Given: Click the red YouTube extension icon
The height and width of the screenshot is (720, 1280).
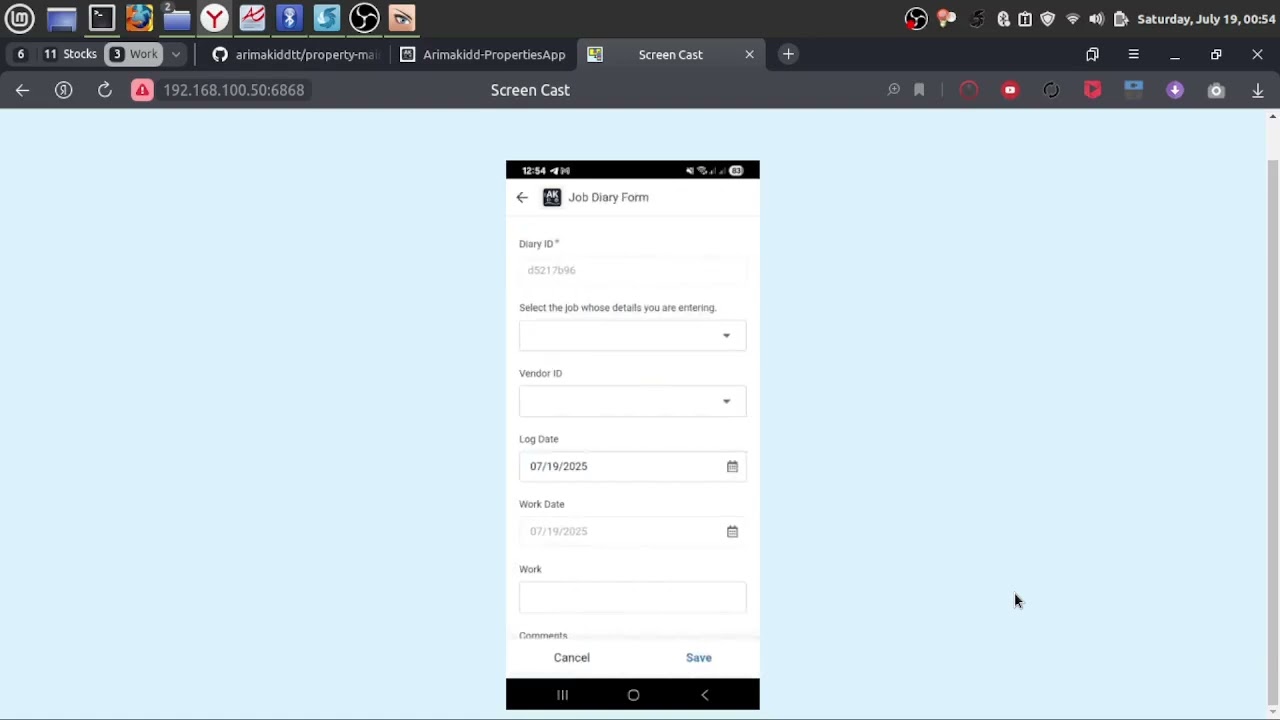Looking at the screenshot, I should pyautogui.click(x=1010, y=90).
